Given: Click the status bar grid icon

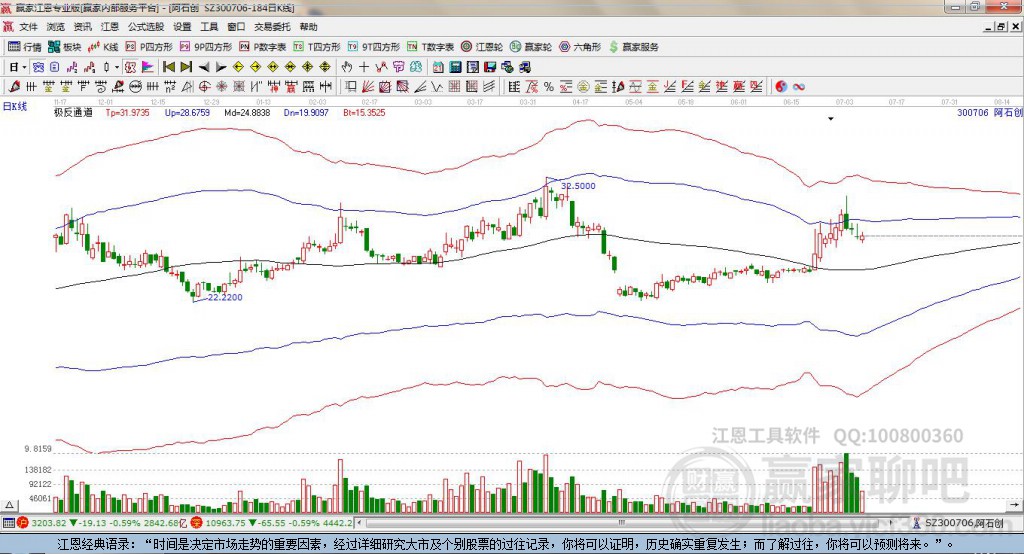Looking at the screenshot, I should [8, 523].
